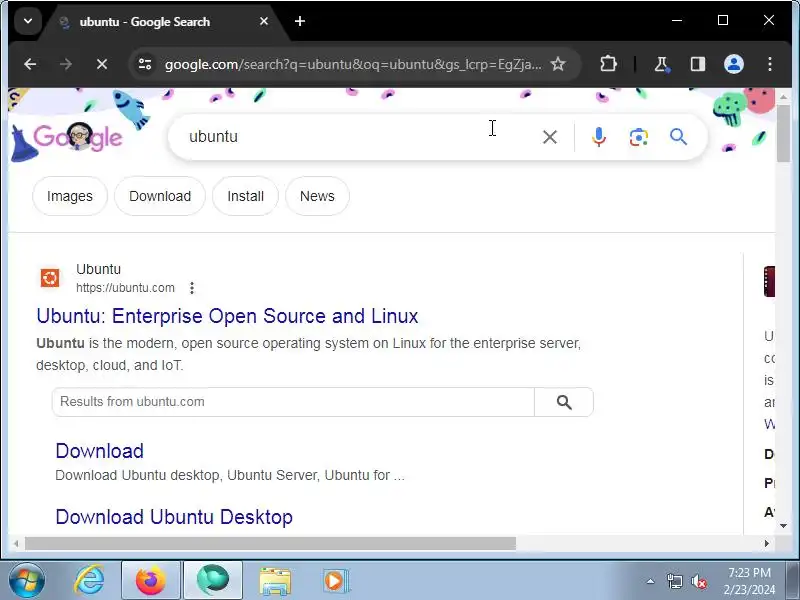This screenshot has width=800, height=600.
Task: Open the side panel
Action: point(698,64)
